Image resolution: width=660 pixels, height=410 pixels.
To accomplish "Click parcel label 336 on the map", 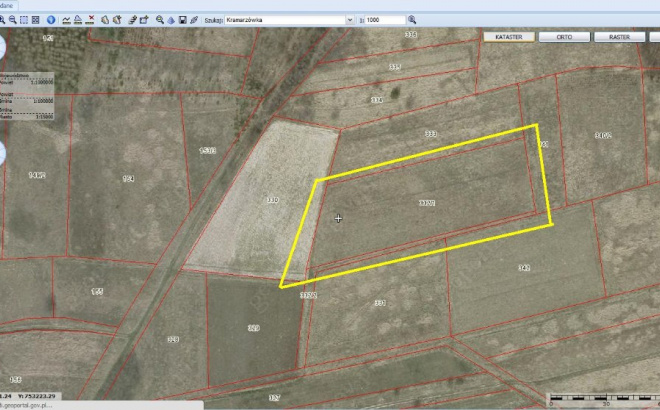I will [411, 35].
